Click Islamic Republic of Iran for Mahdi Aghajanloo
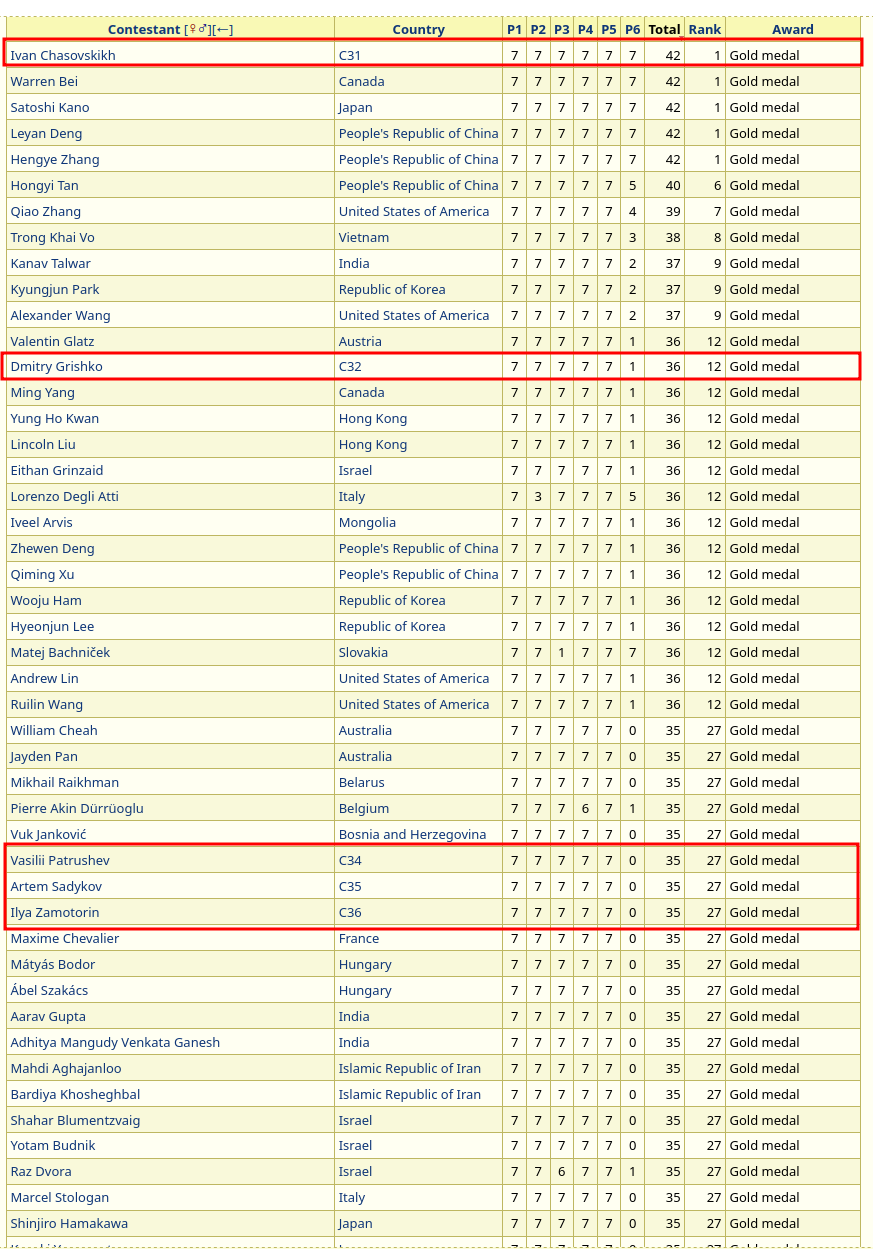This screenshot has height=1249, width=873. click(x=410, y=1068)
